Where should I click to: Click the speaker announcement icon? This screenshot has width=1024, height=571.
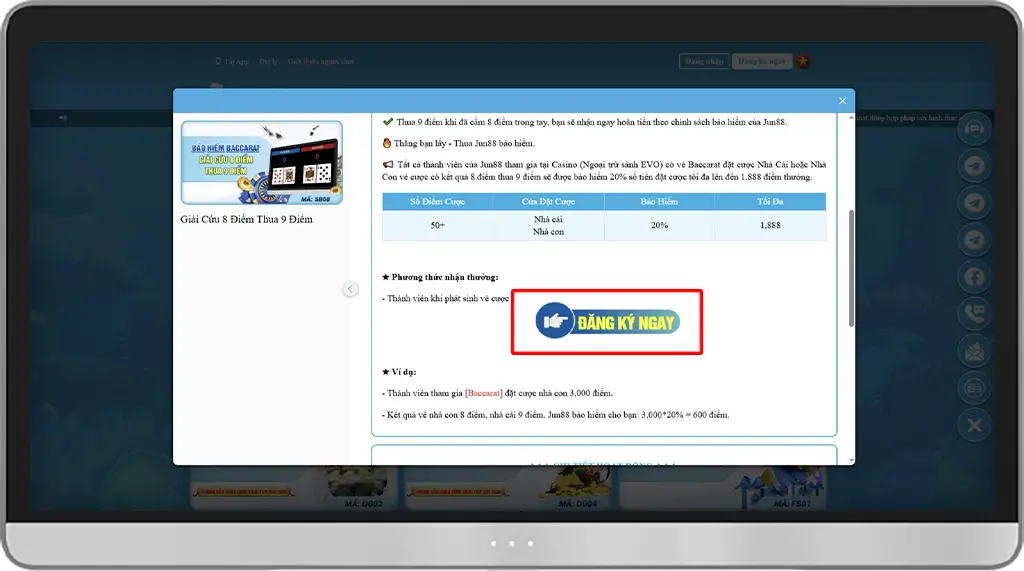63,118
